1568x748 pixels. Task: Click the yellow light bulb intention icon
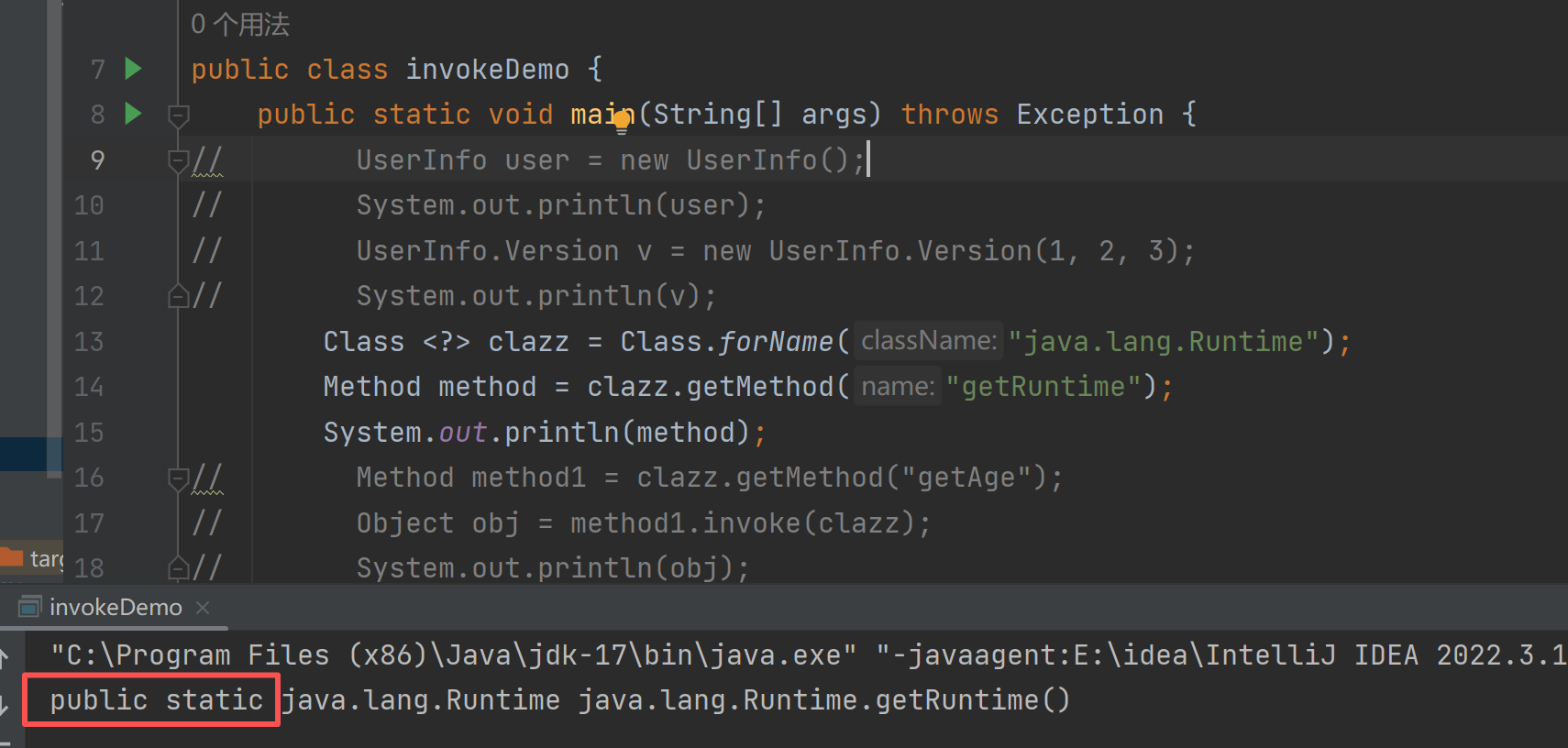click(622, 120)
